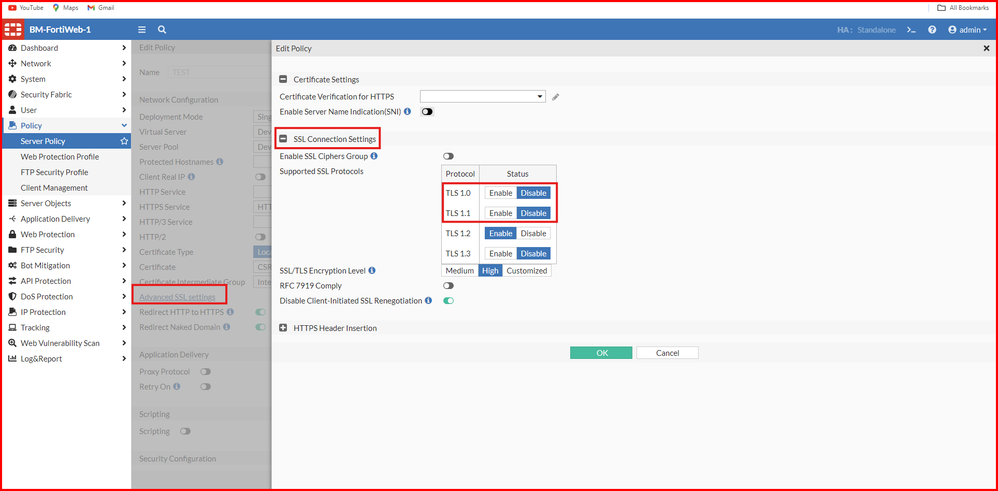Screen dimensions: 998x491
Task: Click the DoS Protection shield icon
Action: point(12,296)
